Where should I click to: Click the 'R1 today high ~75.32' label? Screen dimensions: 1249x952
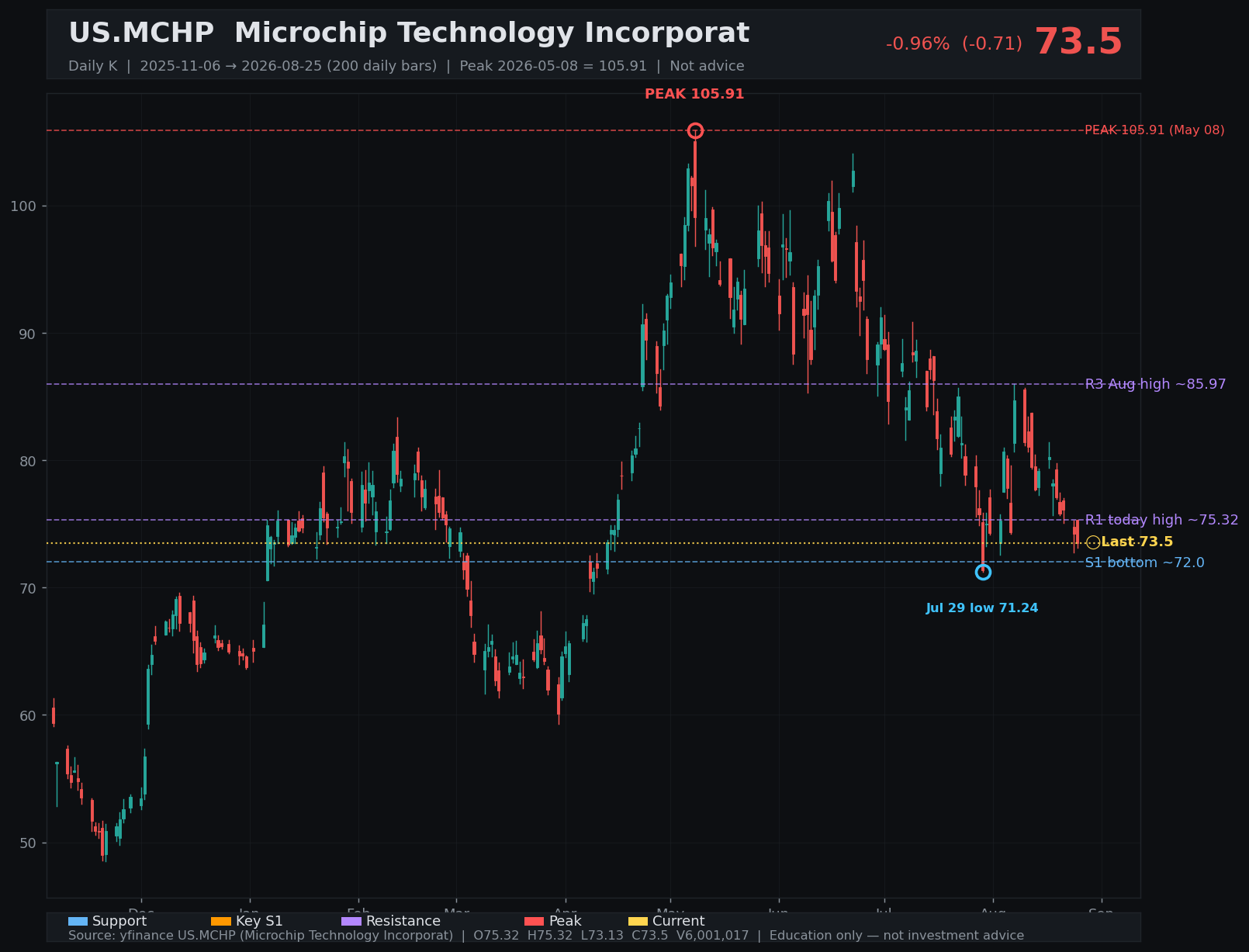(x=1161, y=520)
